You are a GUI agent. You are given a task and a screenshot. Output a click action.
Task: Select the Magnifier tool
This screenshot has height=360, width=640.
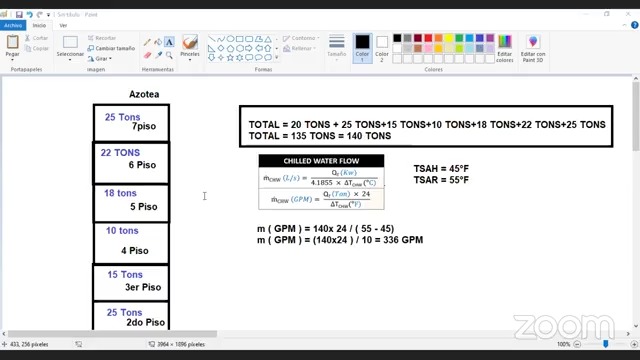(169, 55)
